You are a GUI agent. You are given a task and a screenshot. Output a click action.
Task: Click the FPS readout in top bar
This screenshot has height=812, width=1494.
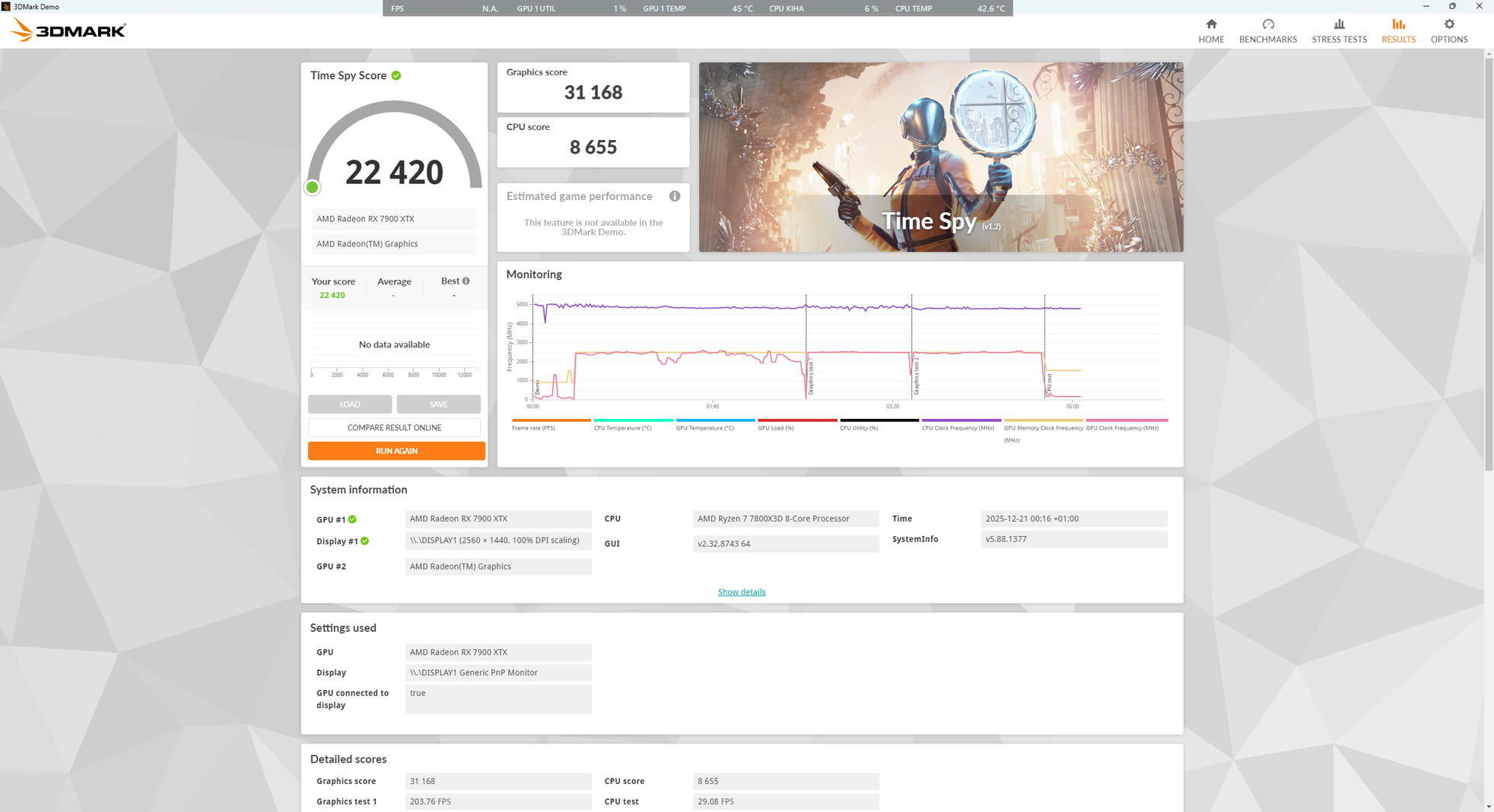pos(444,8)
